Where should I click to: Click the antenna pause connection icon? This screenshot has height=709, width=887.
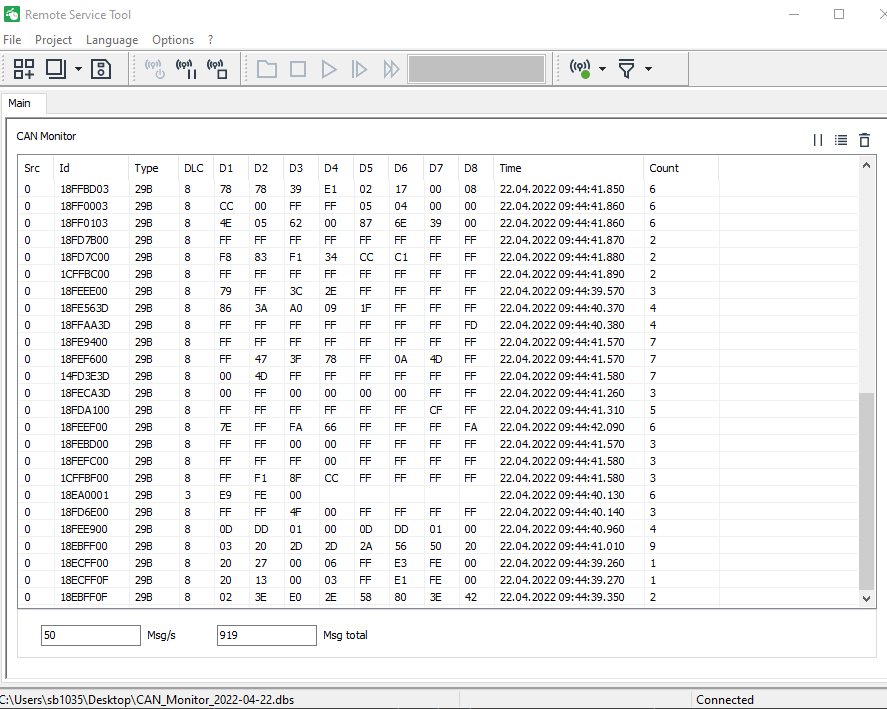(186, 69)
